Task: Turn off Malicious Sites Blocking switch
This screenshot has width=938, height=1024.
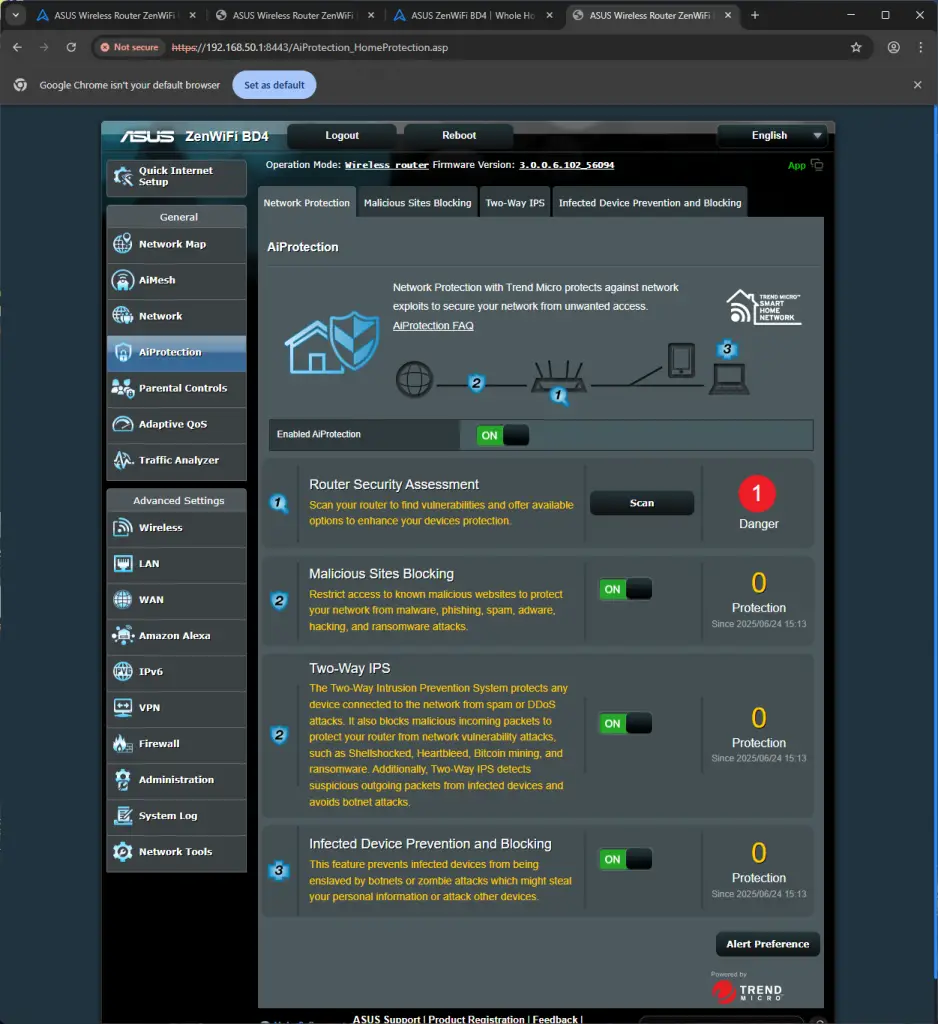Action: click(625, 589)
